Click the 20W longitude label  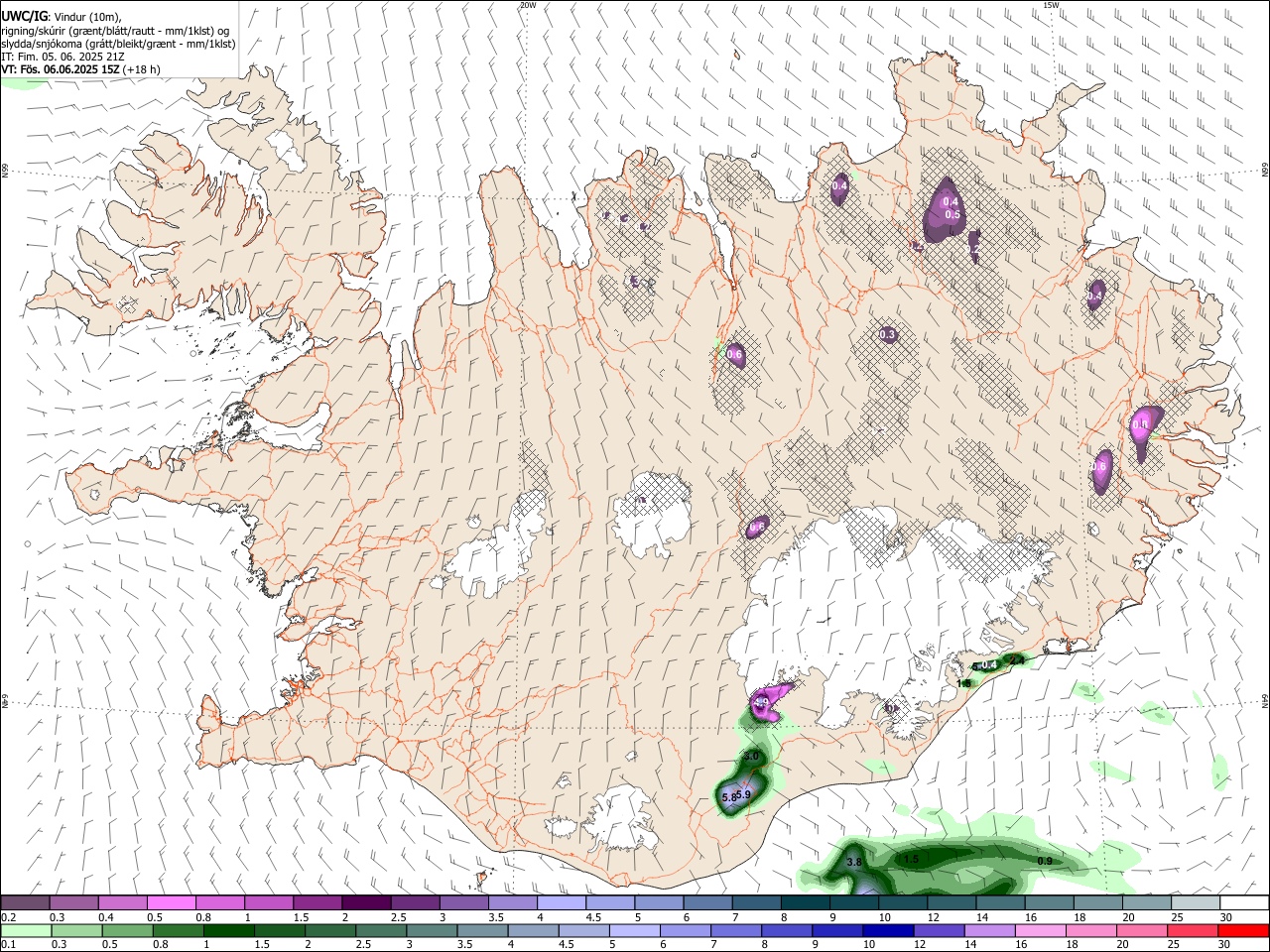pyautogui.click(x=529, y=5)
